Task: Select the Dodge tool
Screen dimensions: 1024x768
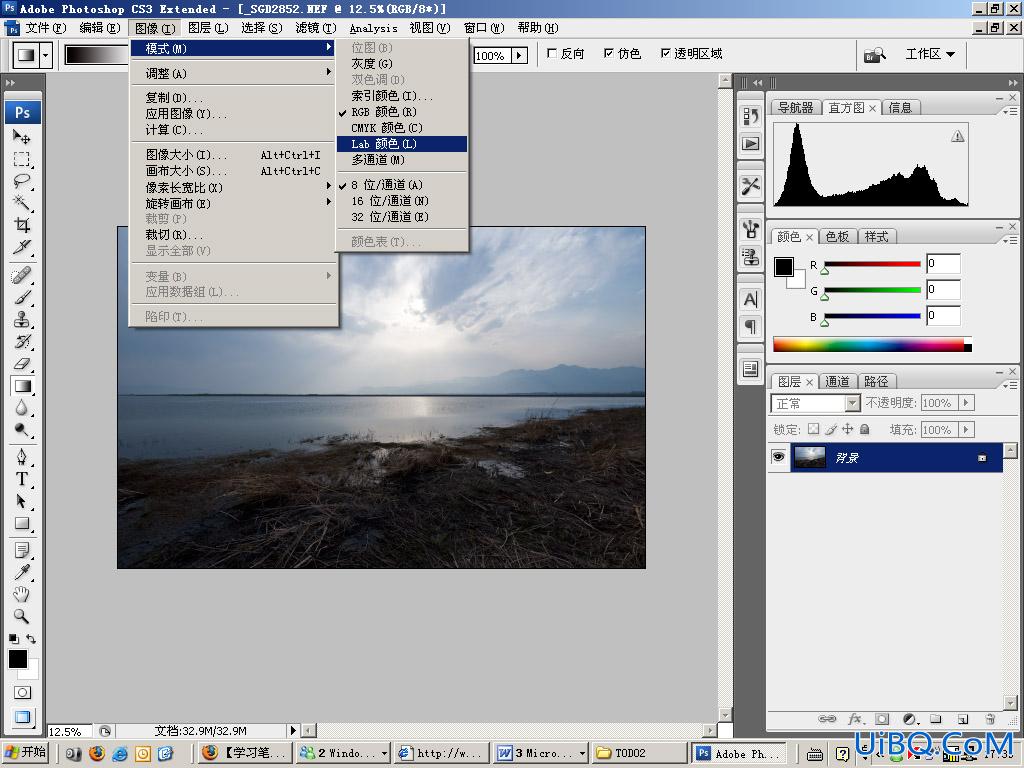Action: pyautogui.click(x=22, y=430)
